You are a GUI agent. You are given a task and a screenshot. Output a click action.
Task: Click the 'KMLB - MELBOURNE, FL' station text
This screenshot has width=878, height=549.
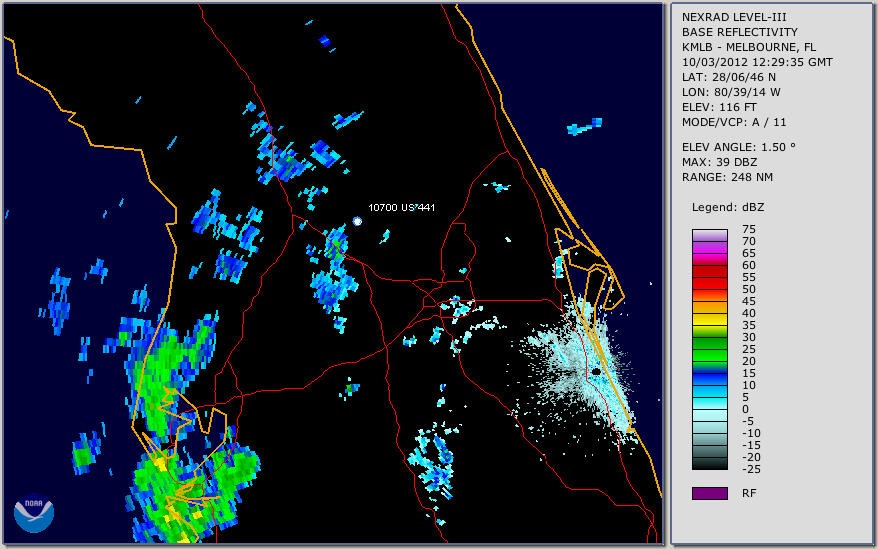click(x=749, y=47)
